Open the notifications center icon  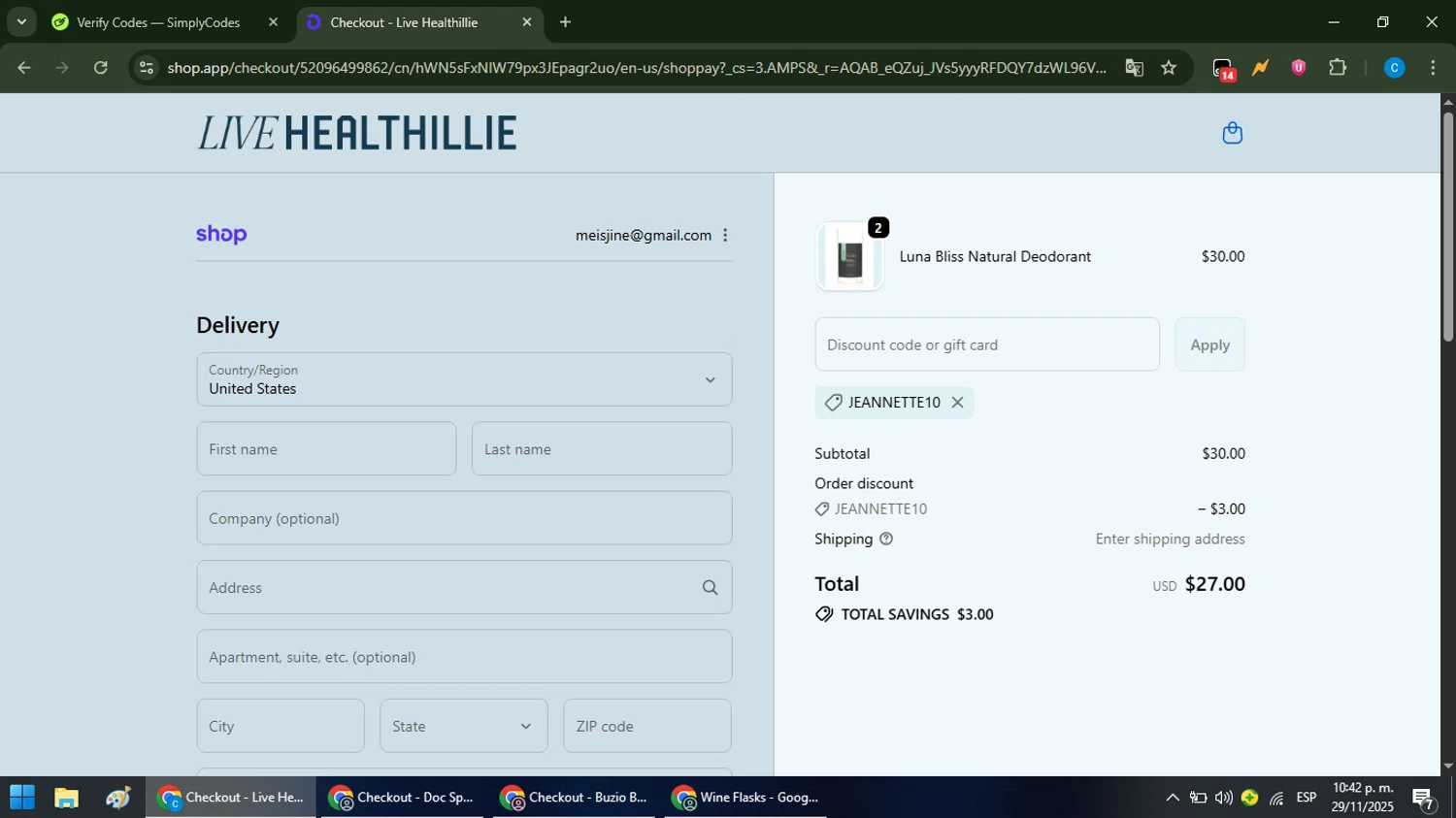[x=1424, y=798]
